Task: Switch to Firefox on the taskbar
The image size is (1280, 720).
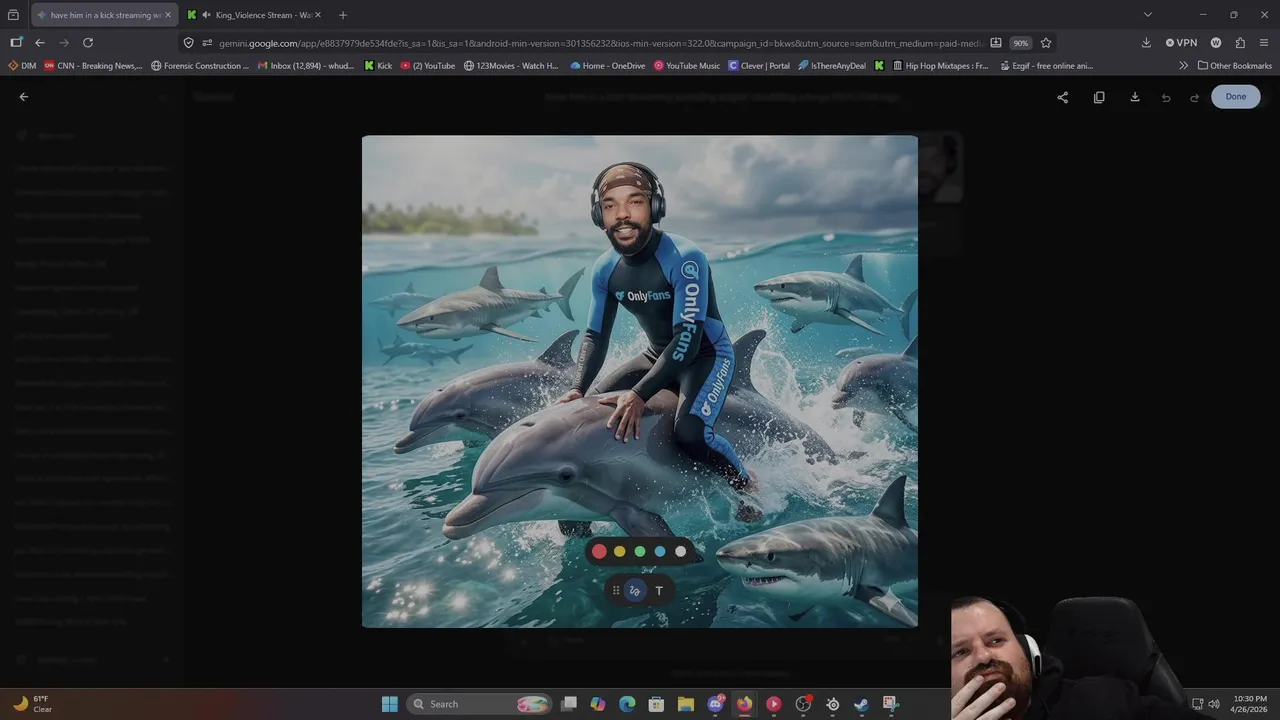Action: pos(744,704)
